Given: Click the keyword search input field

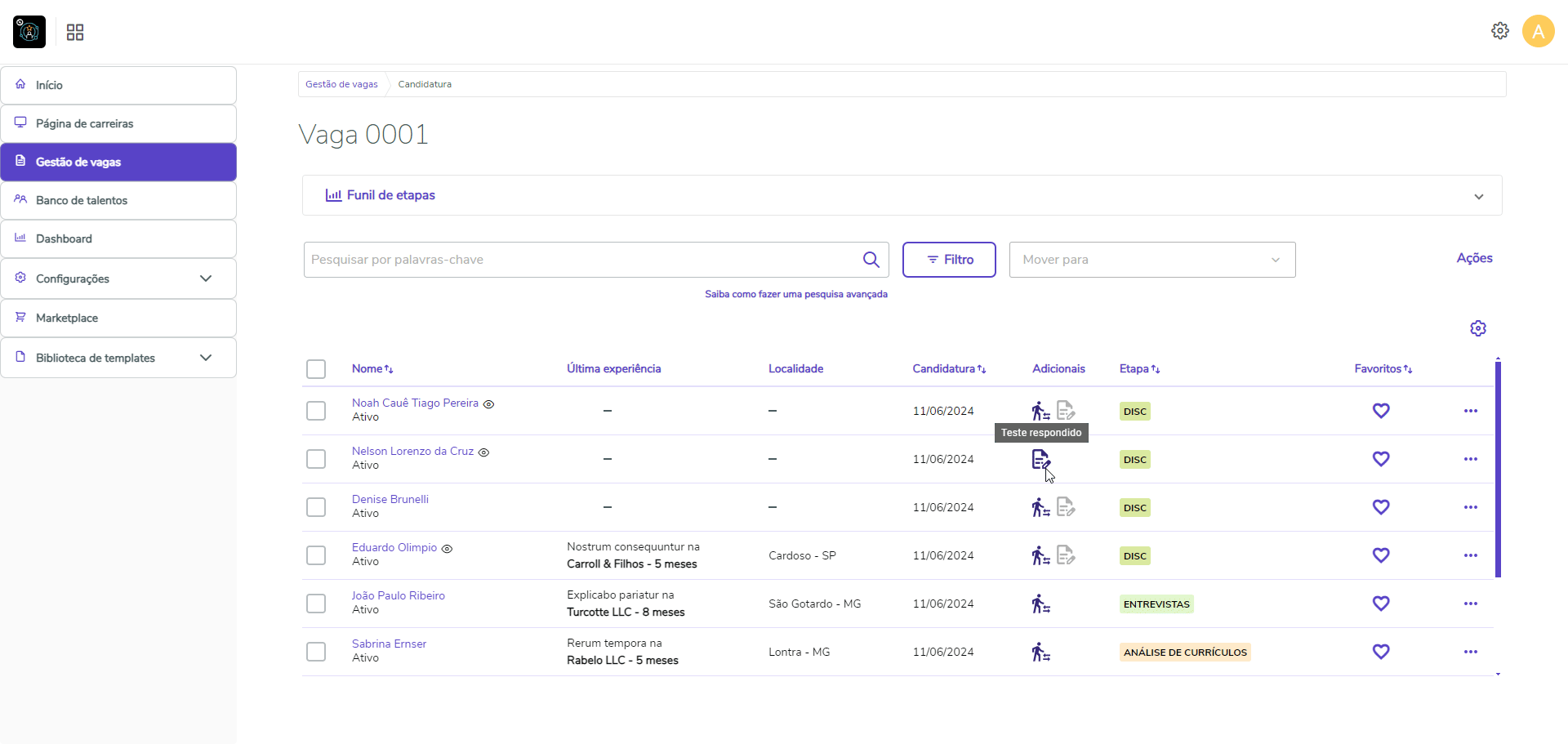Looking at the screenshot, I should coord(580,260).
